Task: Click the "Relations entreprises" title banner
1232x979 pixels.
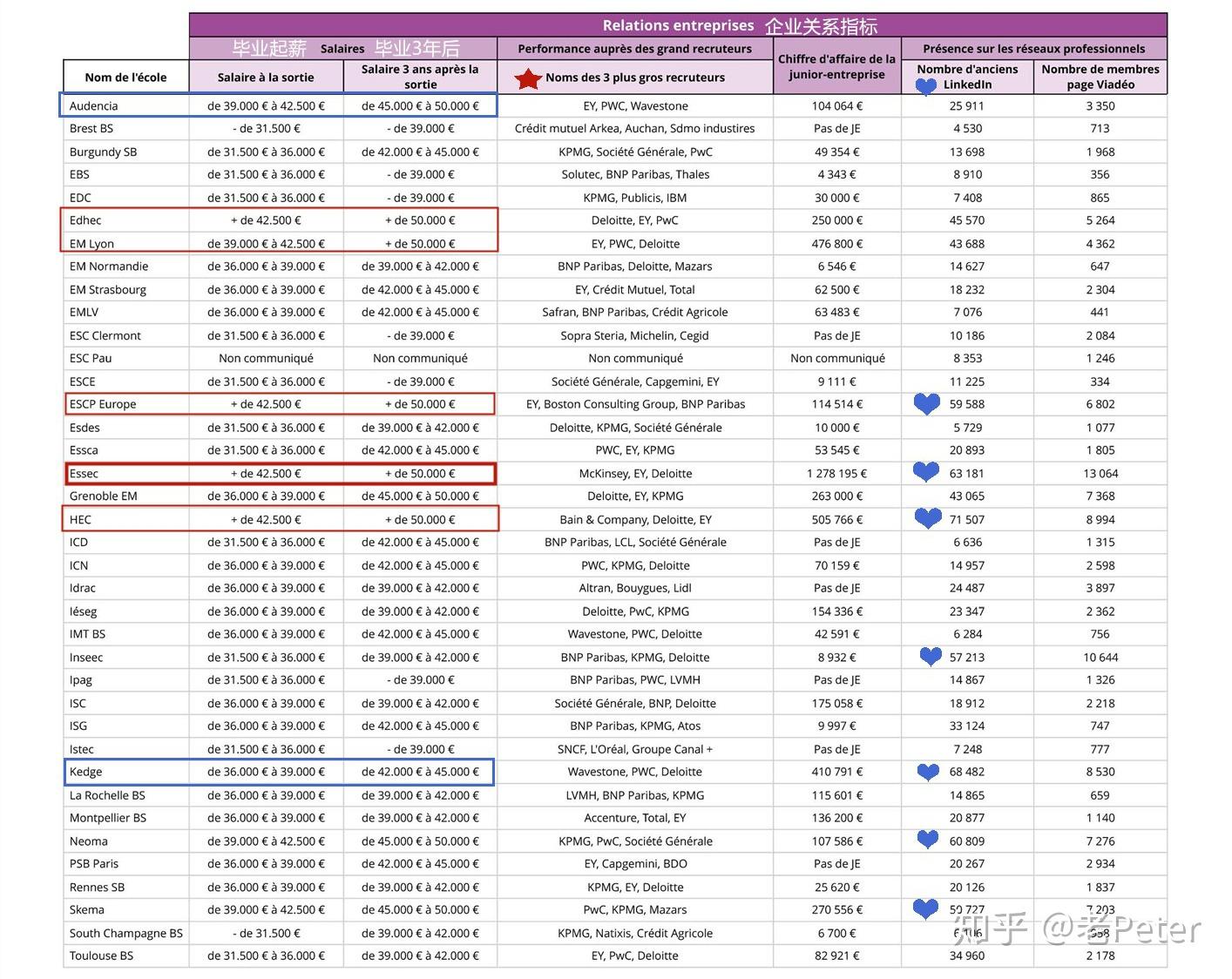Action: coord(678,25)
